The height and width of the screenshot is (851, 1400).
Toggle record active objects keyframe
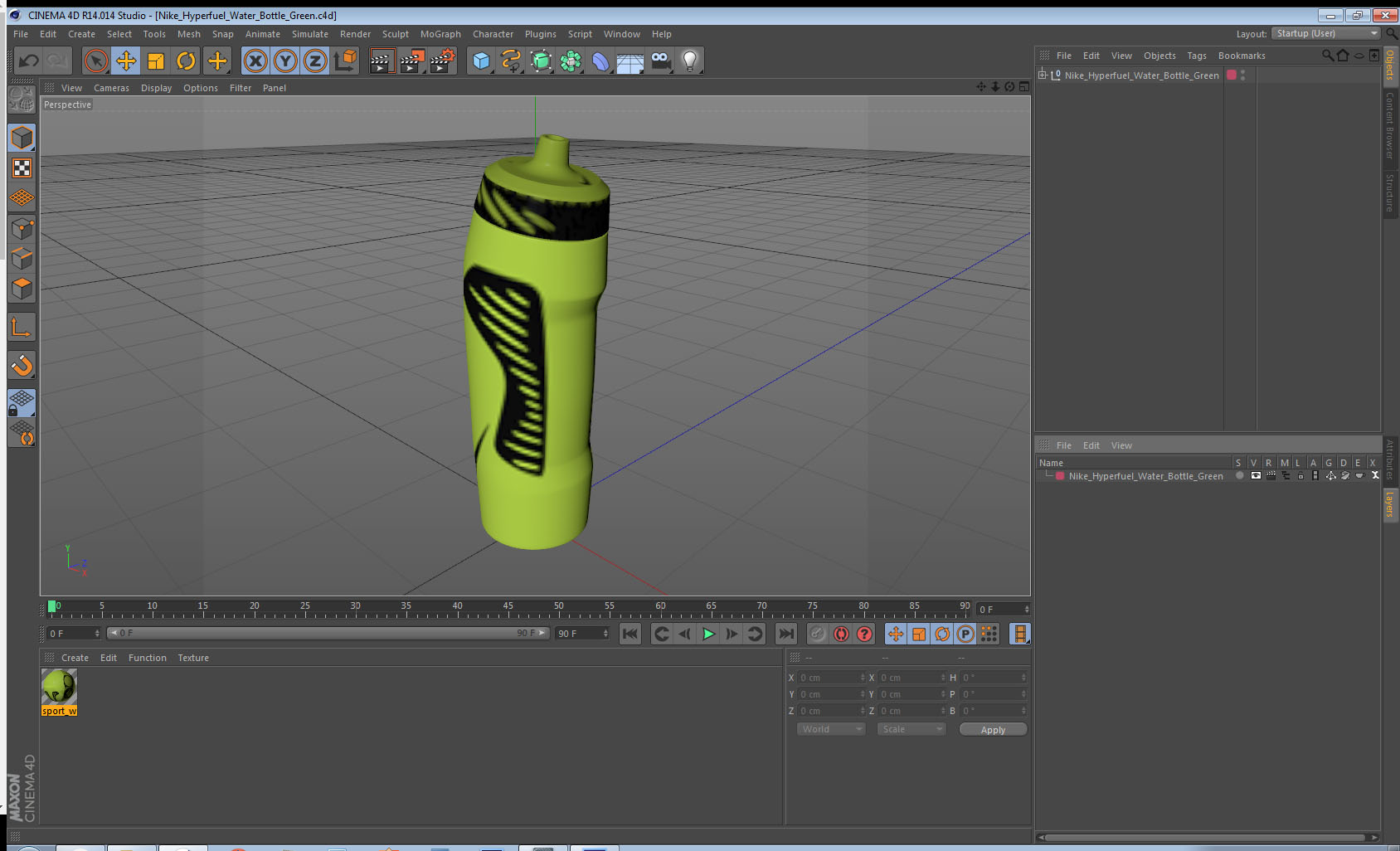pos(818,635)
